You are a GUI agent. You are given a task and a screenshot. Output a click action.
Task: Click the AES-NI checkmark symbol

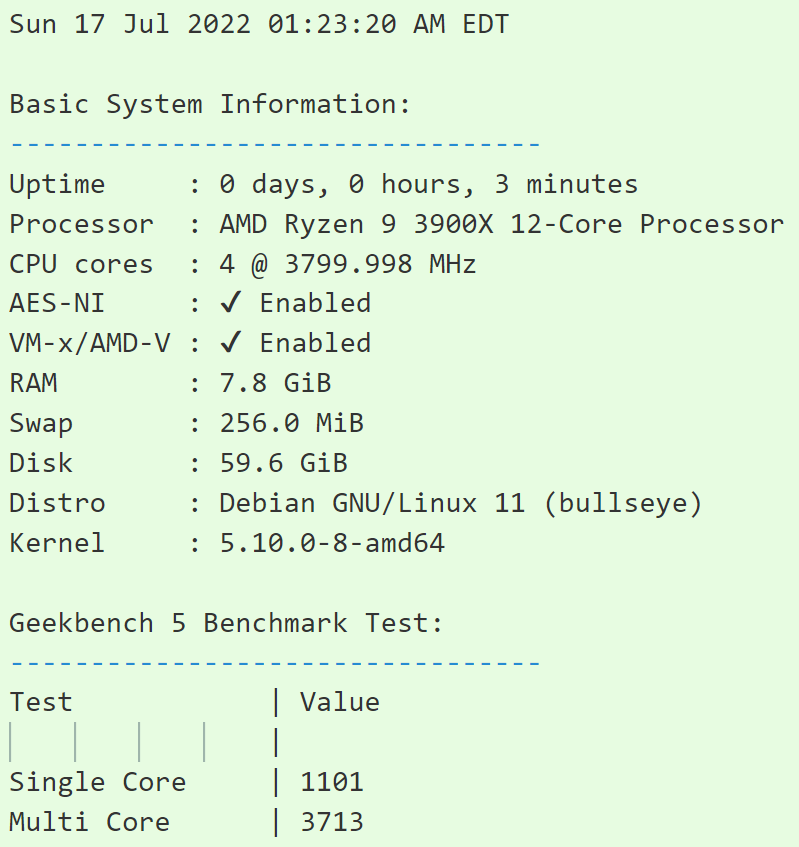coord(231,304)
